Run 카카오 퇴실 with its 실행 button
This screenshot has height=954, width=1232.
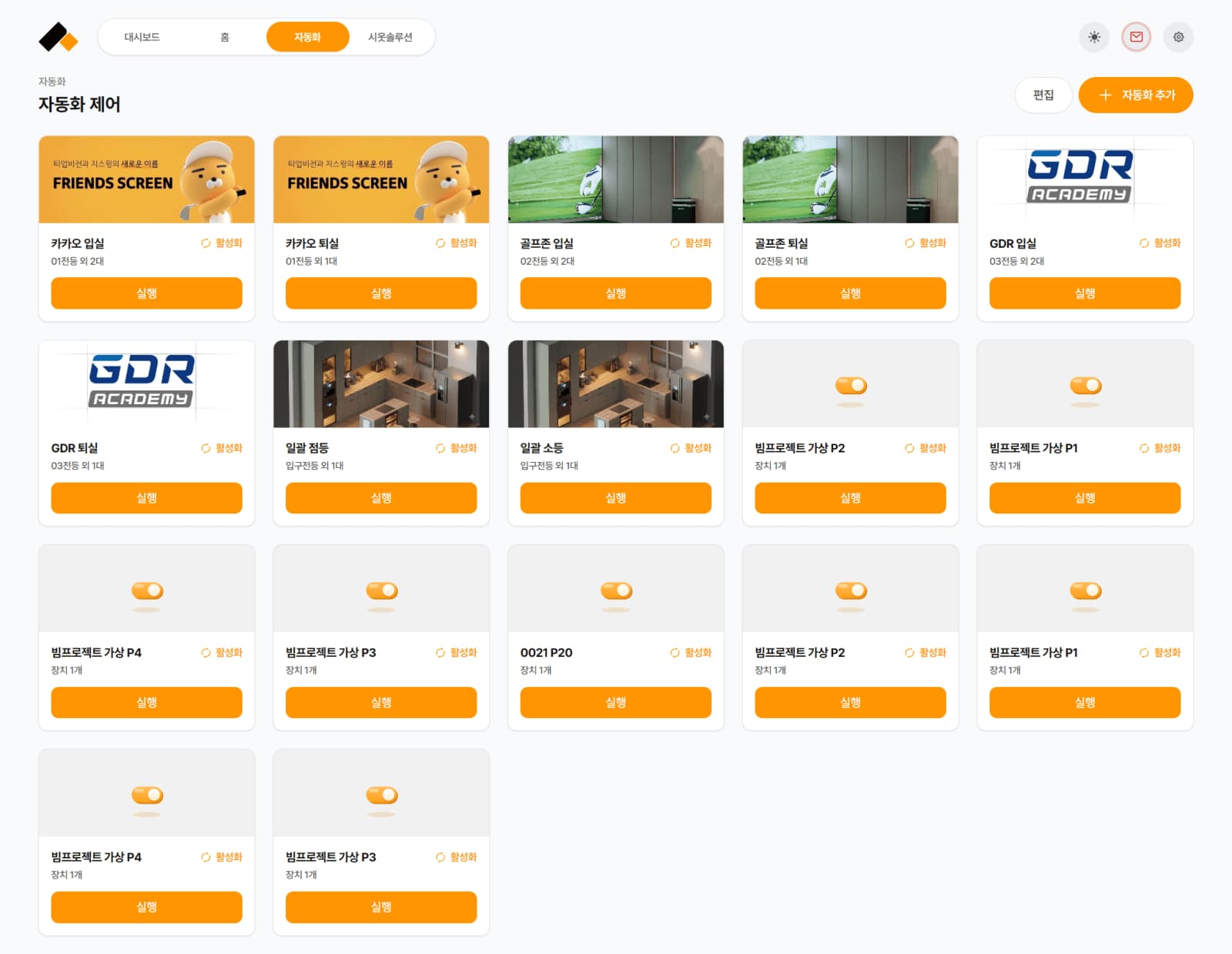coord(381,293)
